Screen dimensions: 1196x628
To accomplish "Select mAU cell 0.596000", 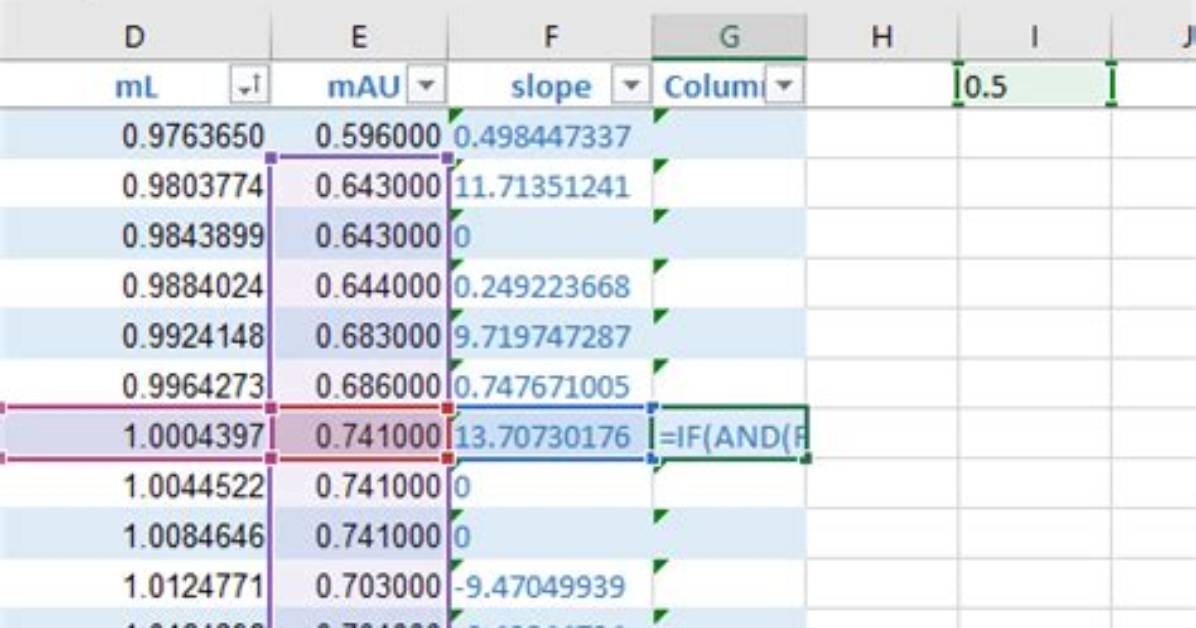I will click(359, 136).
